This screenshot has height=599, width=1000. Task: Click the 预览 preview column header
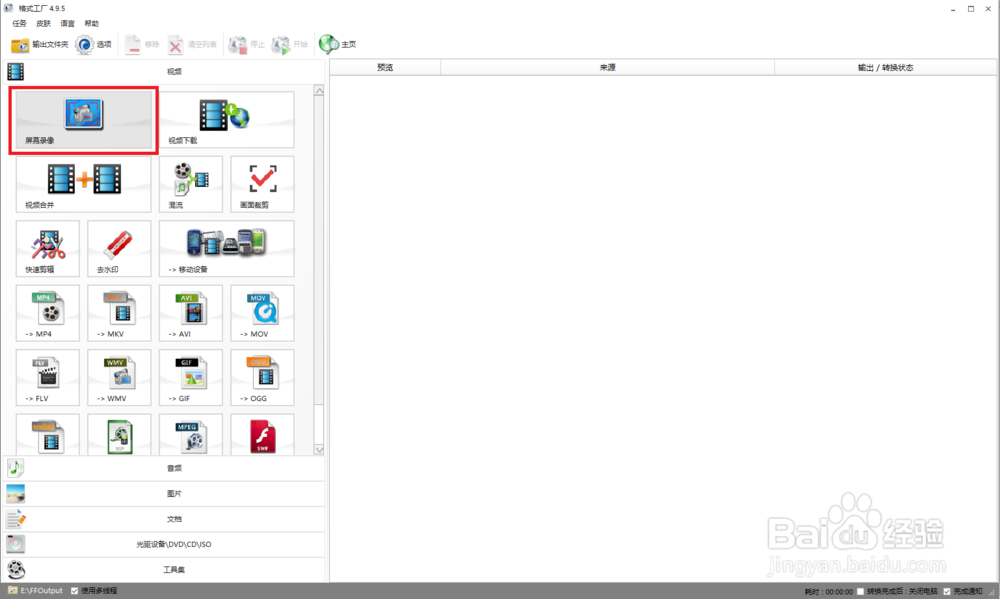385,67
